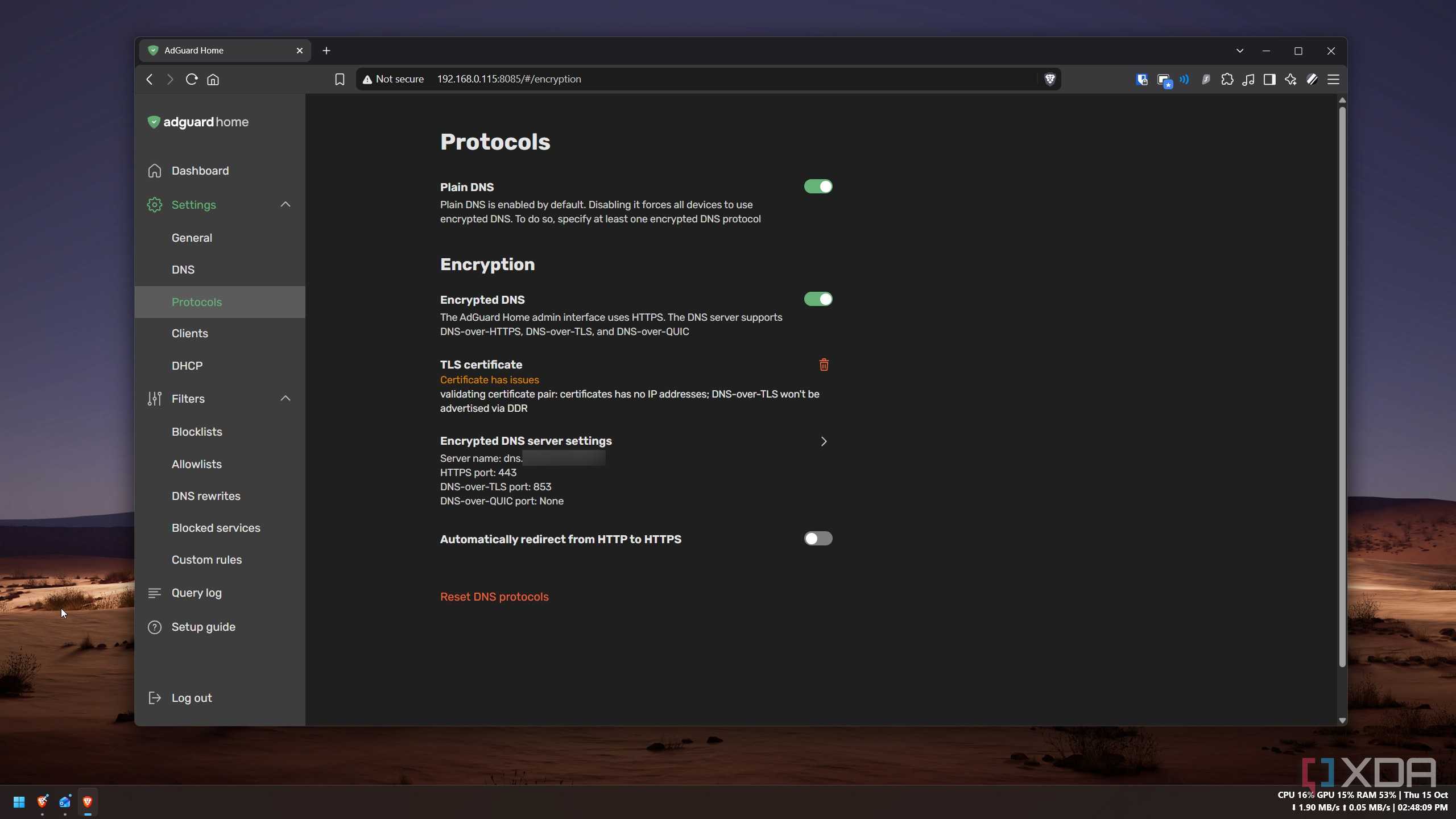Open the extensions puzzle-piece menu
Screen dimensions: 1456x819
[1227, 79]
